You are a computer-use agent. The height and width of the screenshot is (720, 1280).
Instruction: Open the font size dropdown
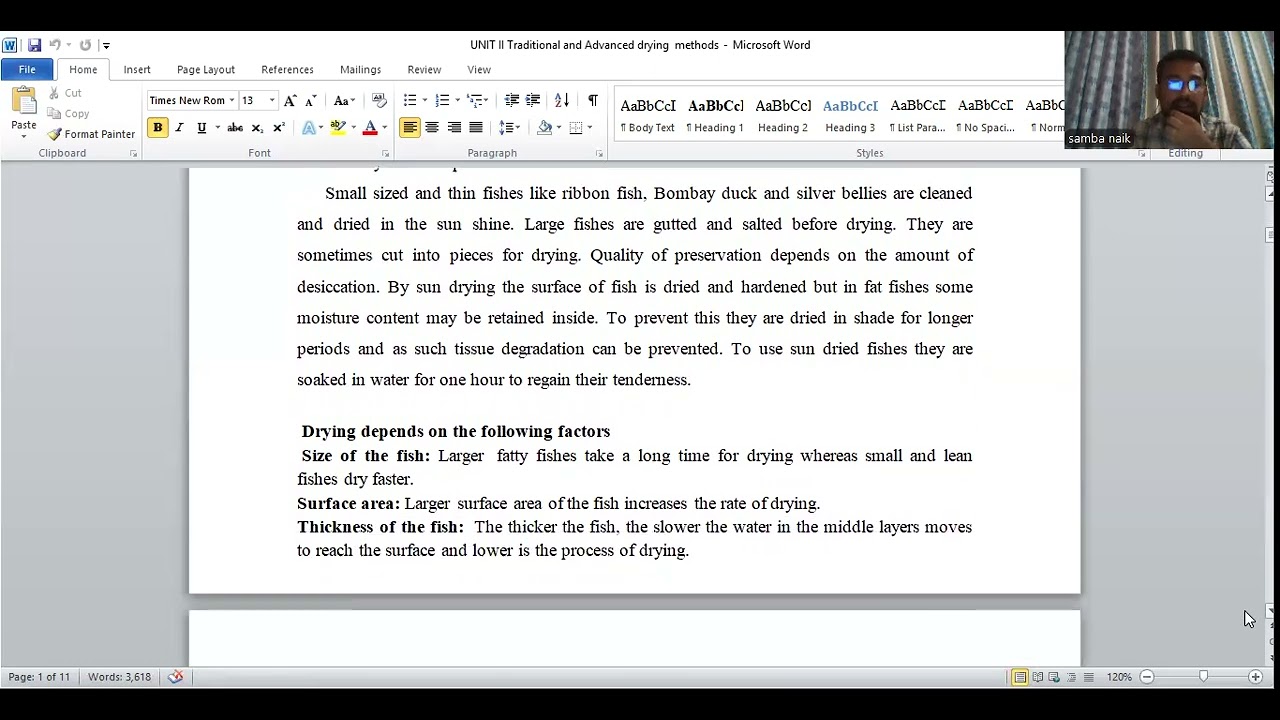271,100
